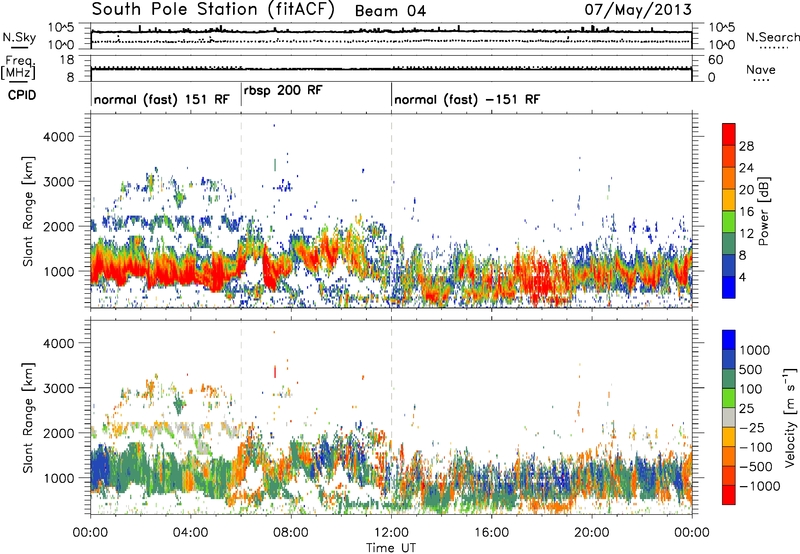Click the 'Time UT' axis label
Viewport: 800px width, 554px height.
coord(391,548)
